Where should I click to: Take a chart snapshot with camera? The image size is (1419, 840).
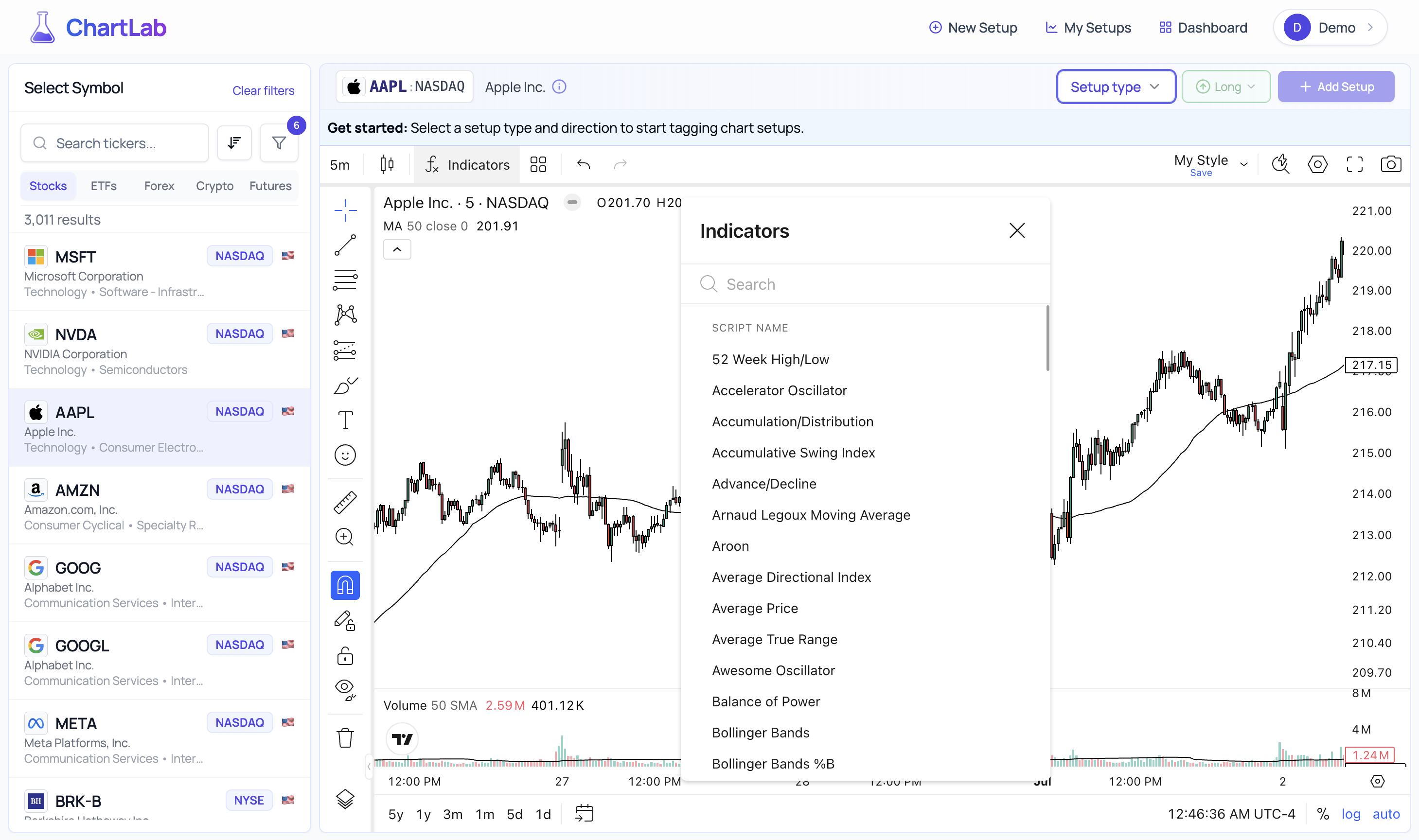(x=1391, y=164)
